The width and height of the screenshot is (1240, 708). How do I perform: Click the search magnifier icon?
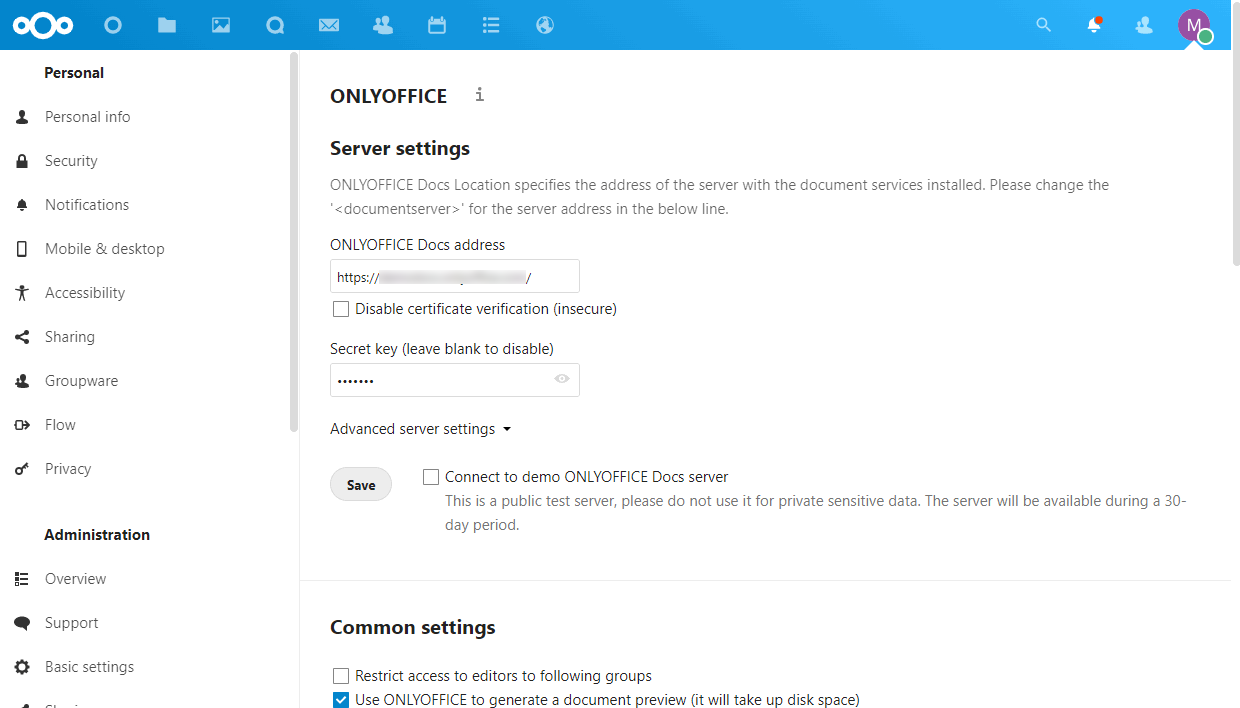tap(1043, 25)
